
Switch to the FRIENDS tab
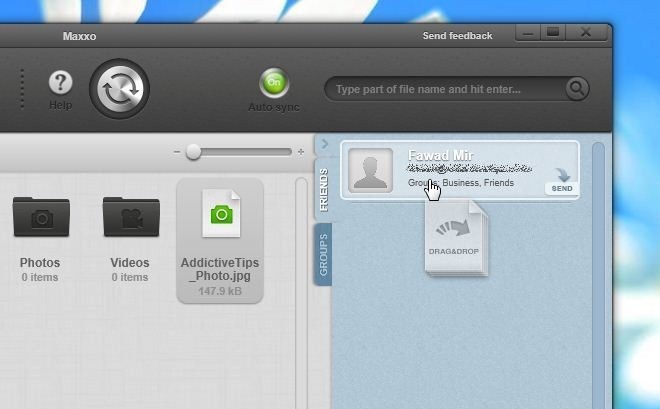pos(324,190)
